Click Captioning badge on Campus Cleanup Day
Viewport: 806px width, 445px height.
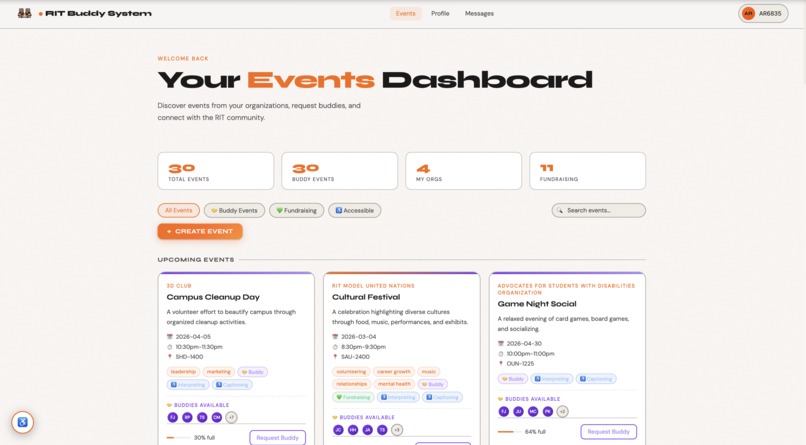tap(232, 384)
